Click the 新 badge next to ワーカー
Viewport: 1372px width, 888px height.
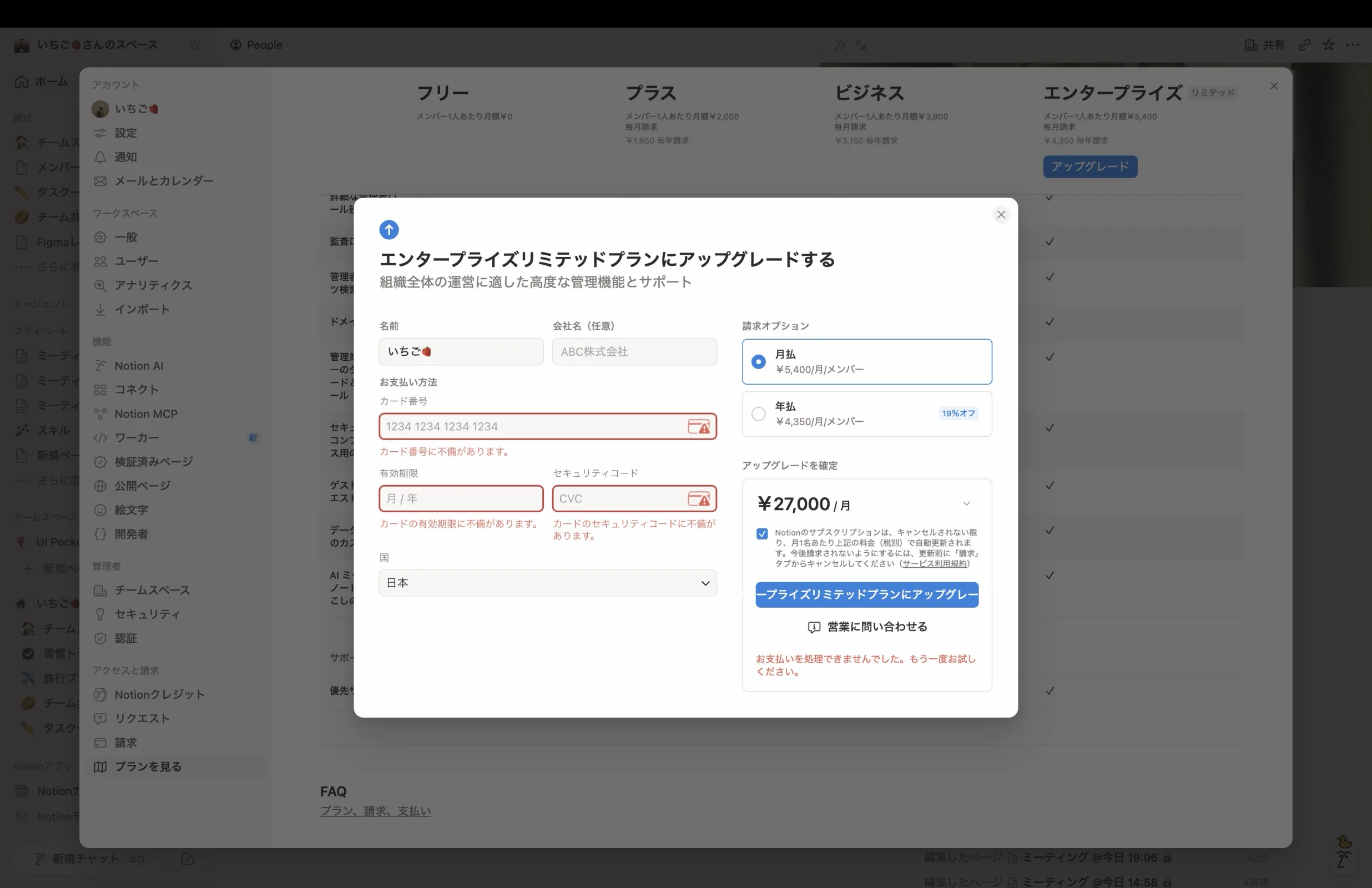(253, 438)
